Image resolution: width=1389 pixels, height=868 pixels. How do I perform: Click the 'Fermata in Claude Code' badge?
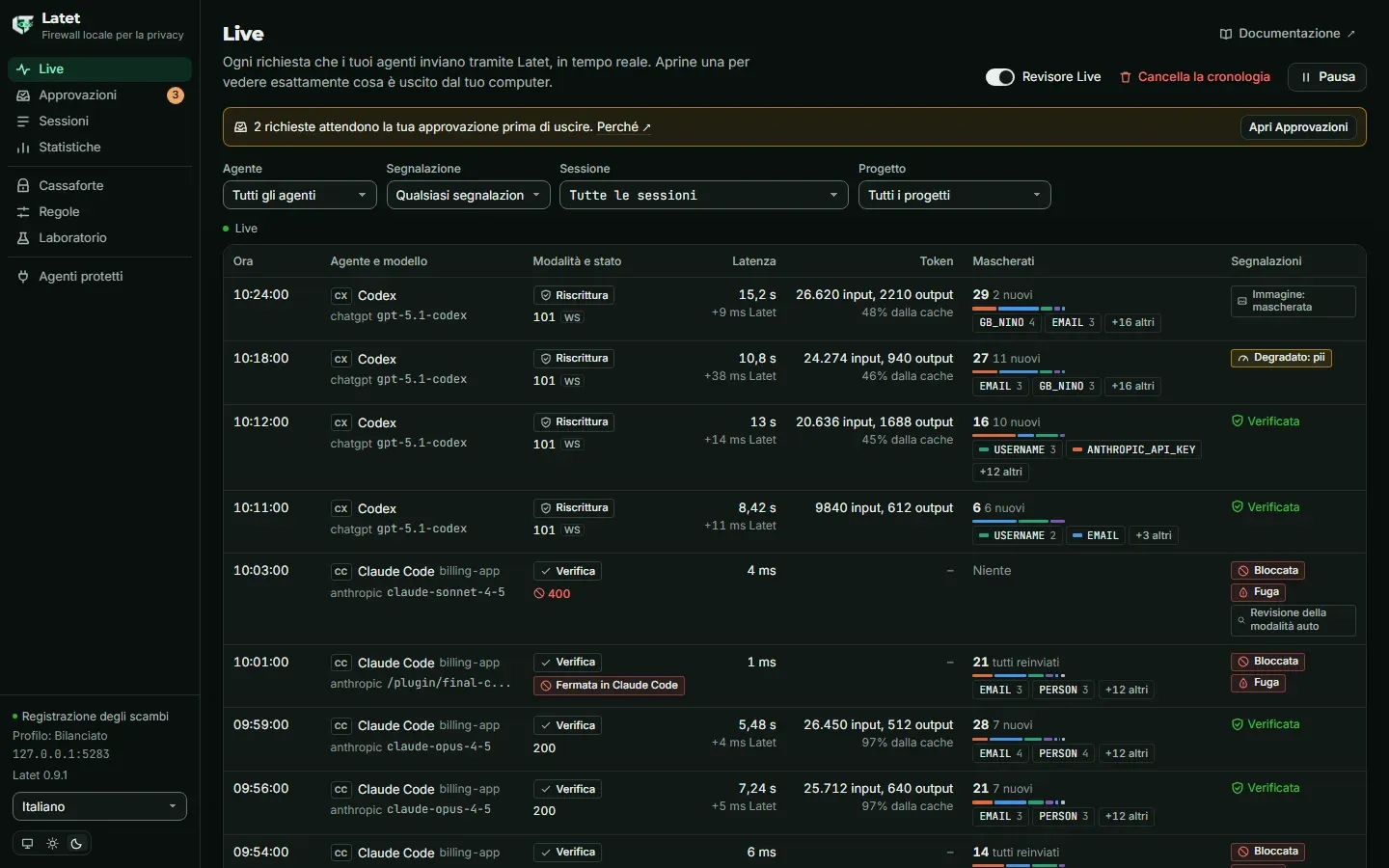pos(609,686)
